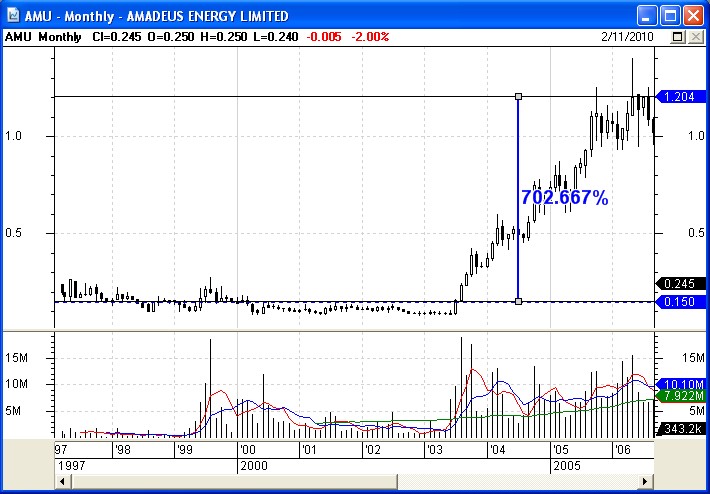Click the -2.00% change value
The width and height of the screenshot is (710, 494).
pos(370,37)
